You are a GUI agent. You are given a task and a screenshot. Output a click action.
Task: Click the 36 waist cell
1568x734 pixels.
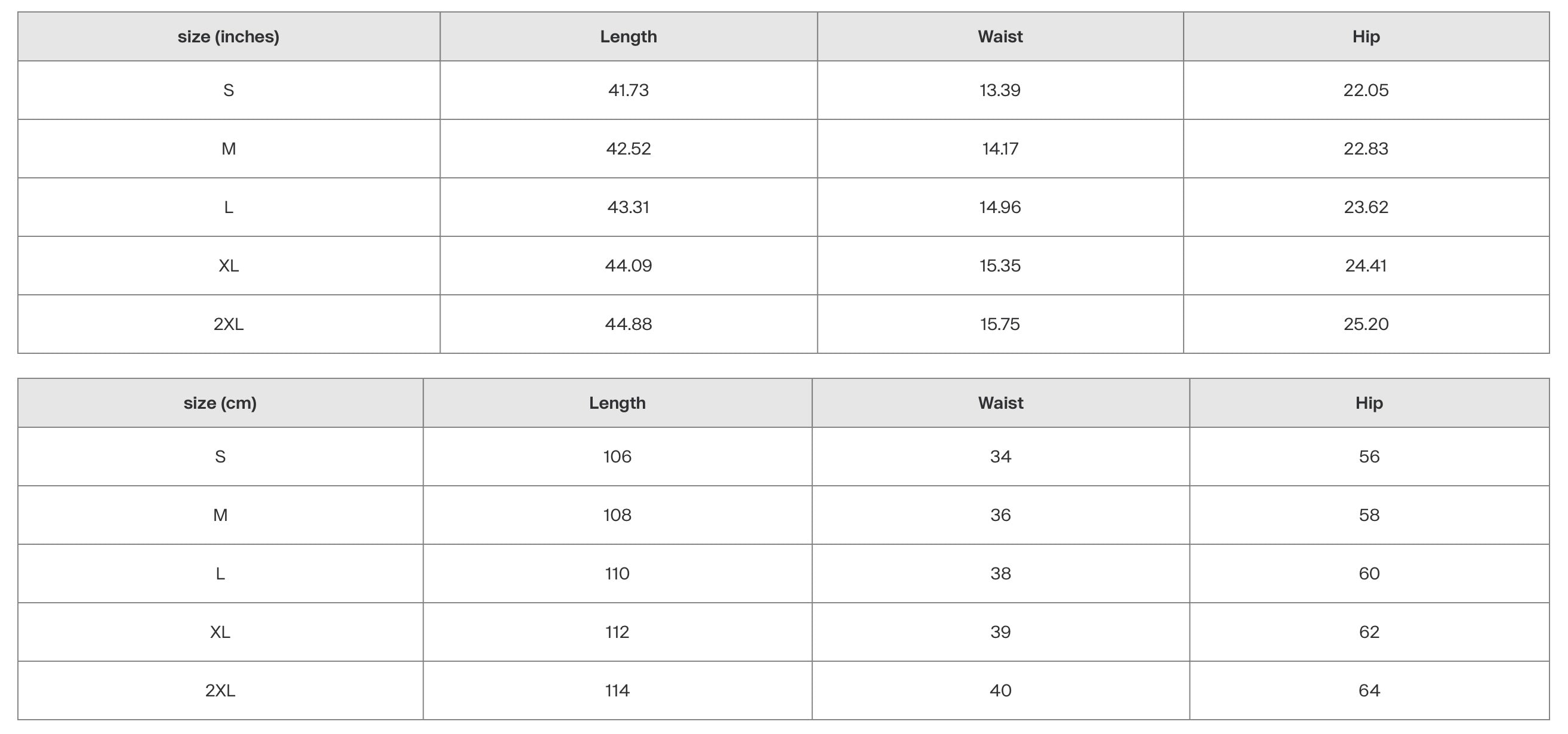click(1000, 515)
